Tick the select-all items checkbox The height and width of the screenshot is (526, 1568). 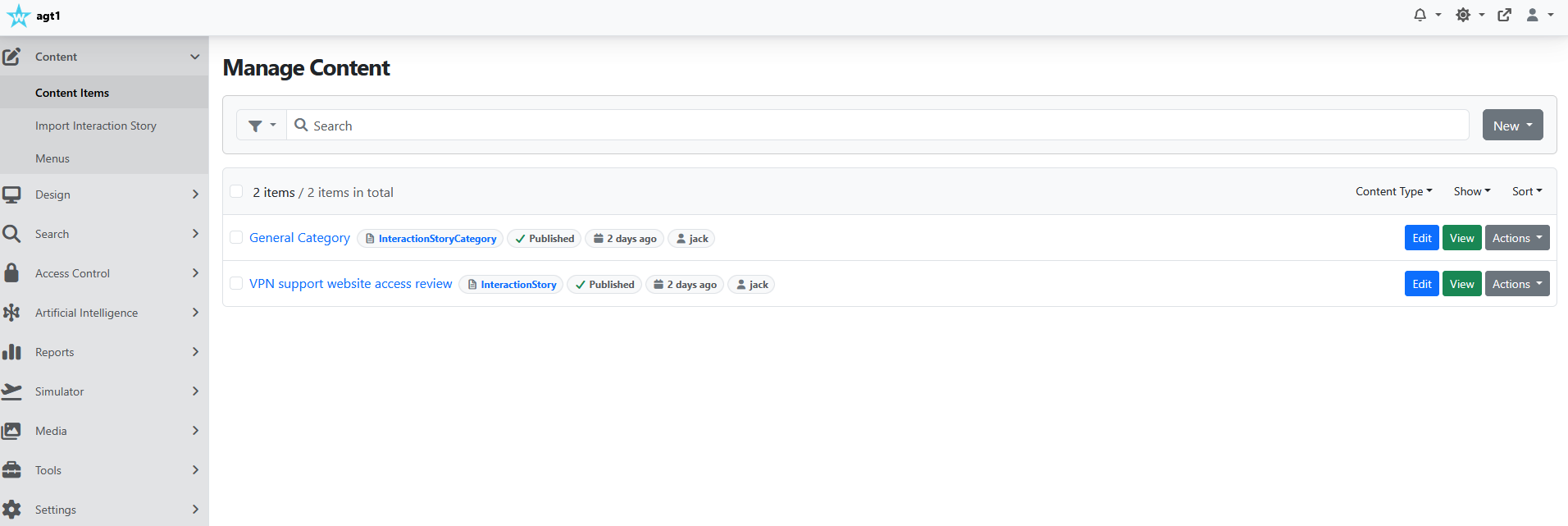point(236,191)
